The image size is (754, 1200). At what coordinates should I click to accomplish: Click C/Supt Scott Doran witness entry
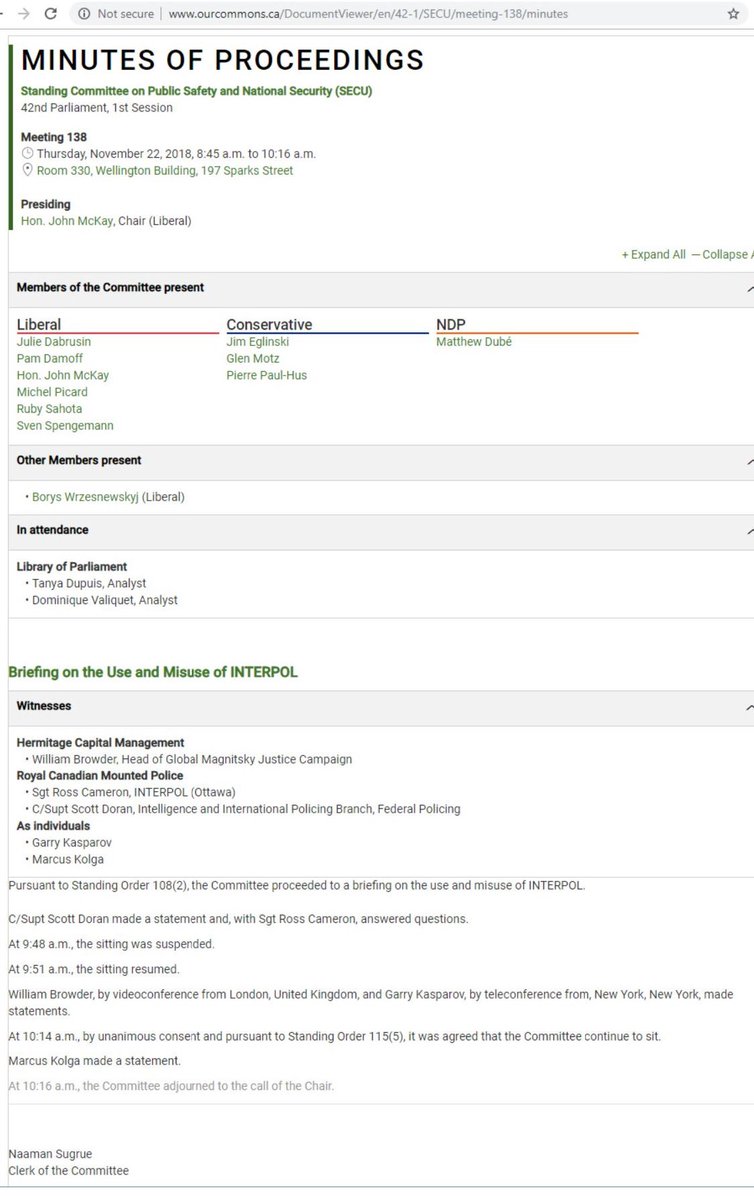coord(246,810)
